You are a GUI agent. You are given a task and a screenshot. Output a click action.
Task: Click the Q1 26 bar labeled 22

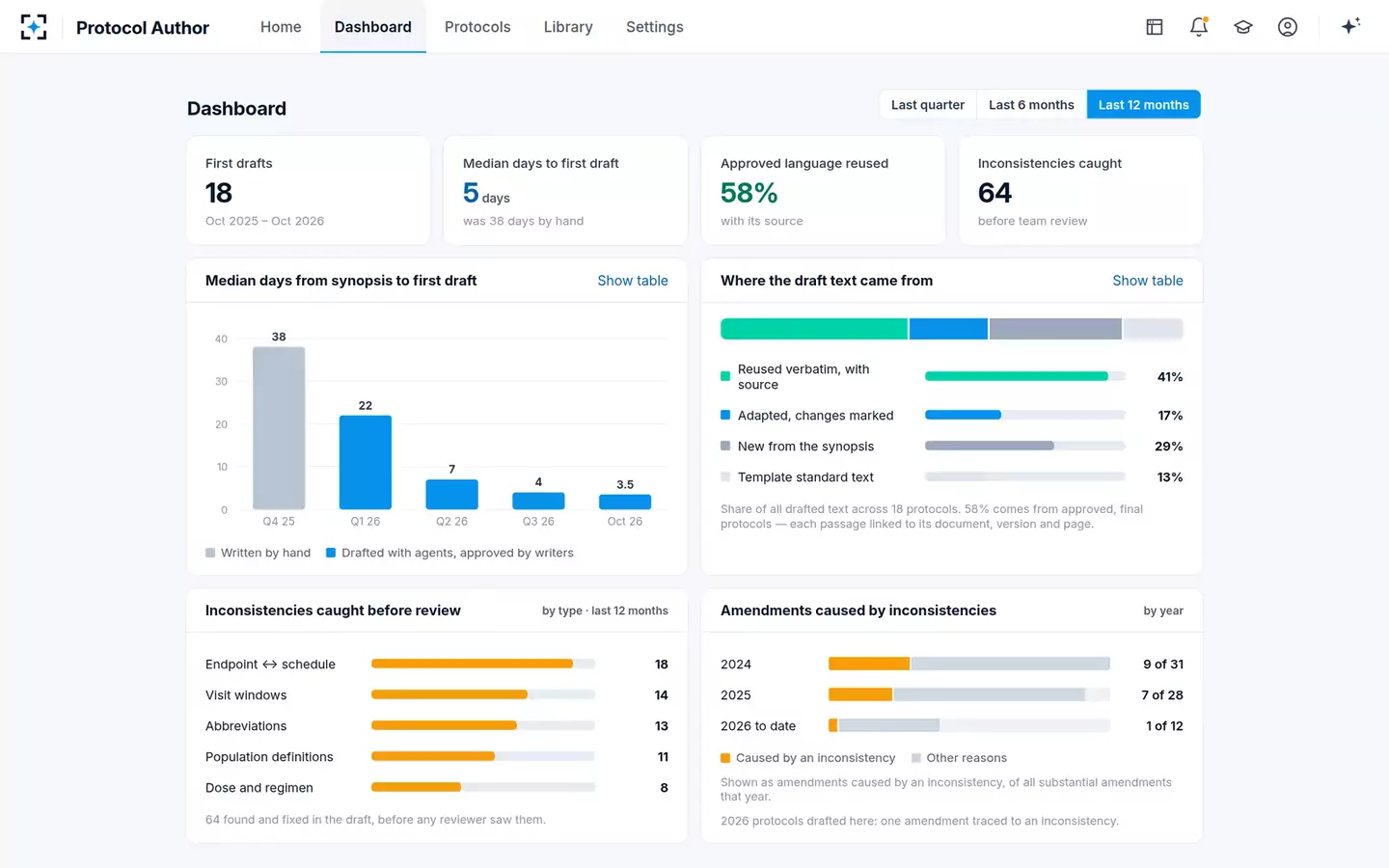coord(366,462)
